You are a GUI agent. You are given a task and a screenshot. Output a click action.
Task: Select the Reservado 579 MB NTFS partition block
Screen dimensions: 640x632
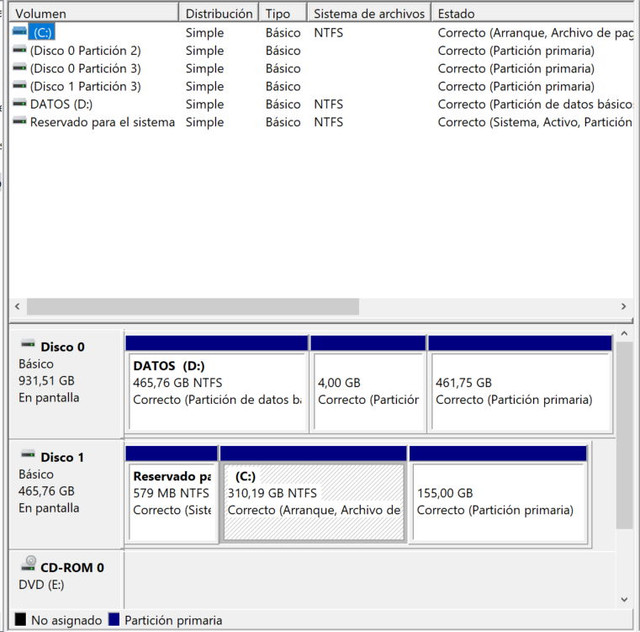point(171,494)
